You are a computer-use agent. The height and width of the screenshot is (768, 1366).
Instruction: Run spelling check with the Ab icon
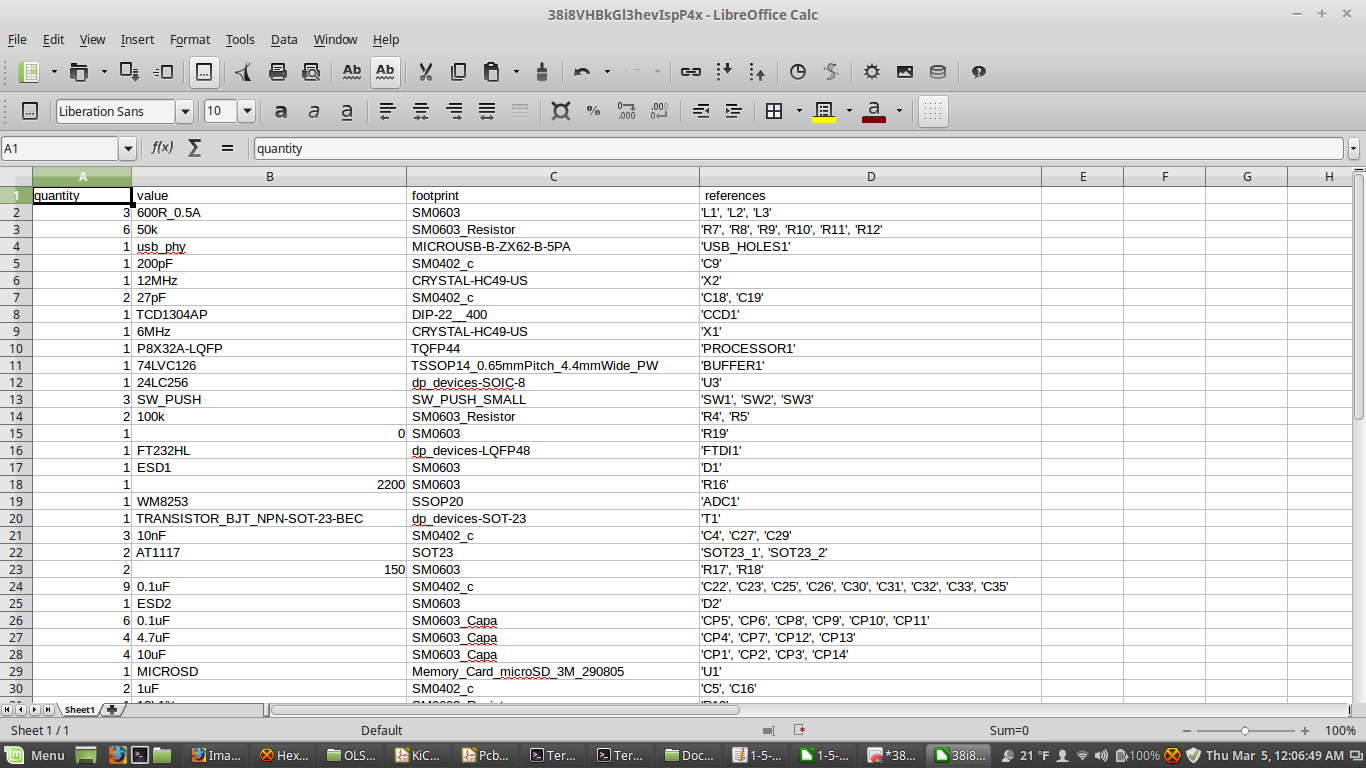352,72
